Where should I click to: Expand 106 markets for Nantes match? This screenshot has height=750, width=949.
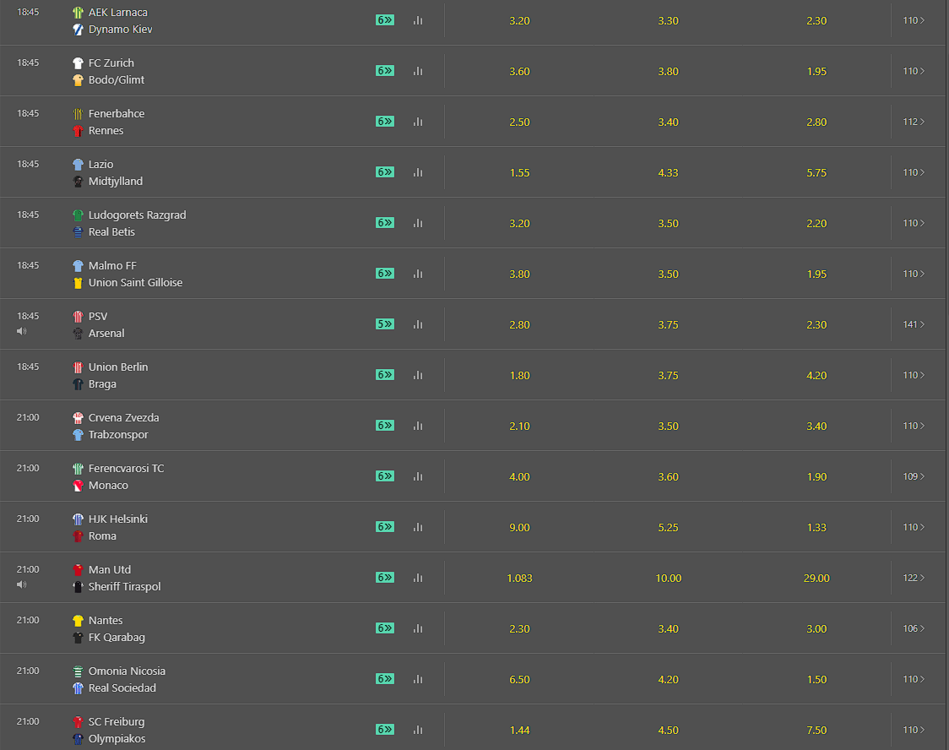click(x=913, y=629)
